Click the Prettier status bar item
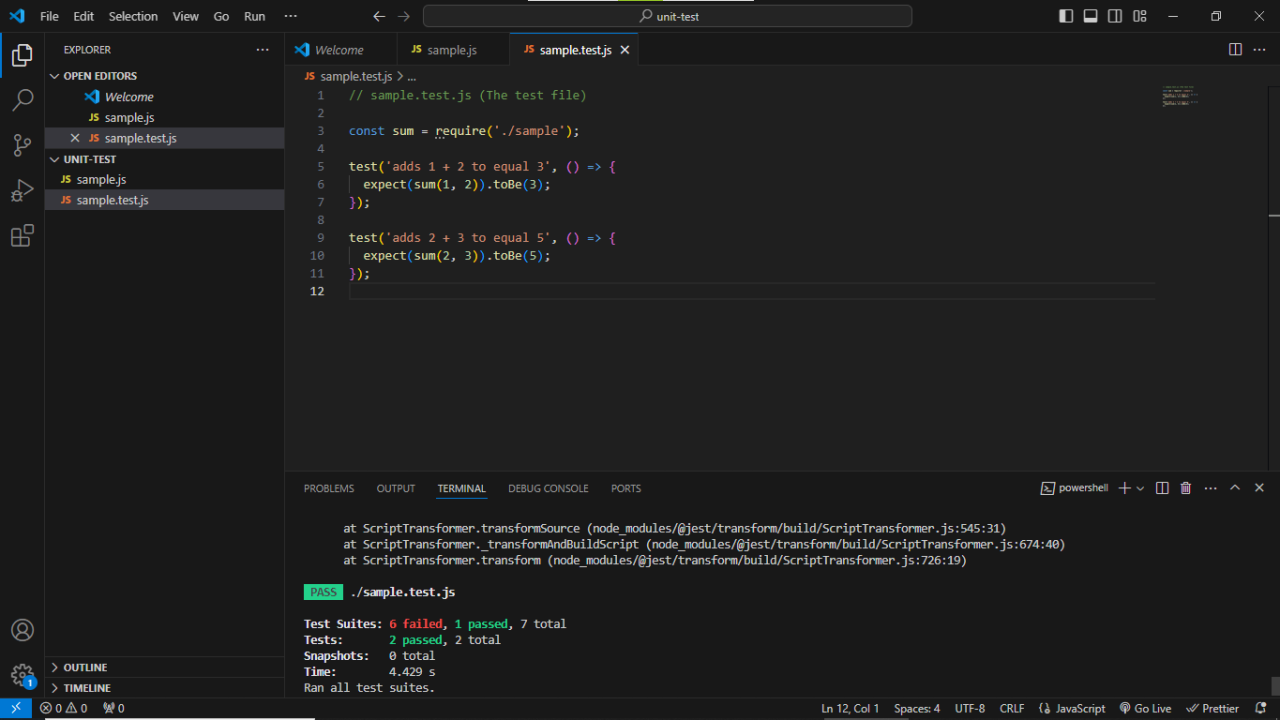The image size is (1280, 720). pos(1212,708)
